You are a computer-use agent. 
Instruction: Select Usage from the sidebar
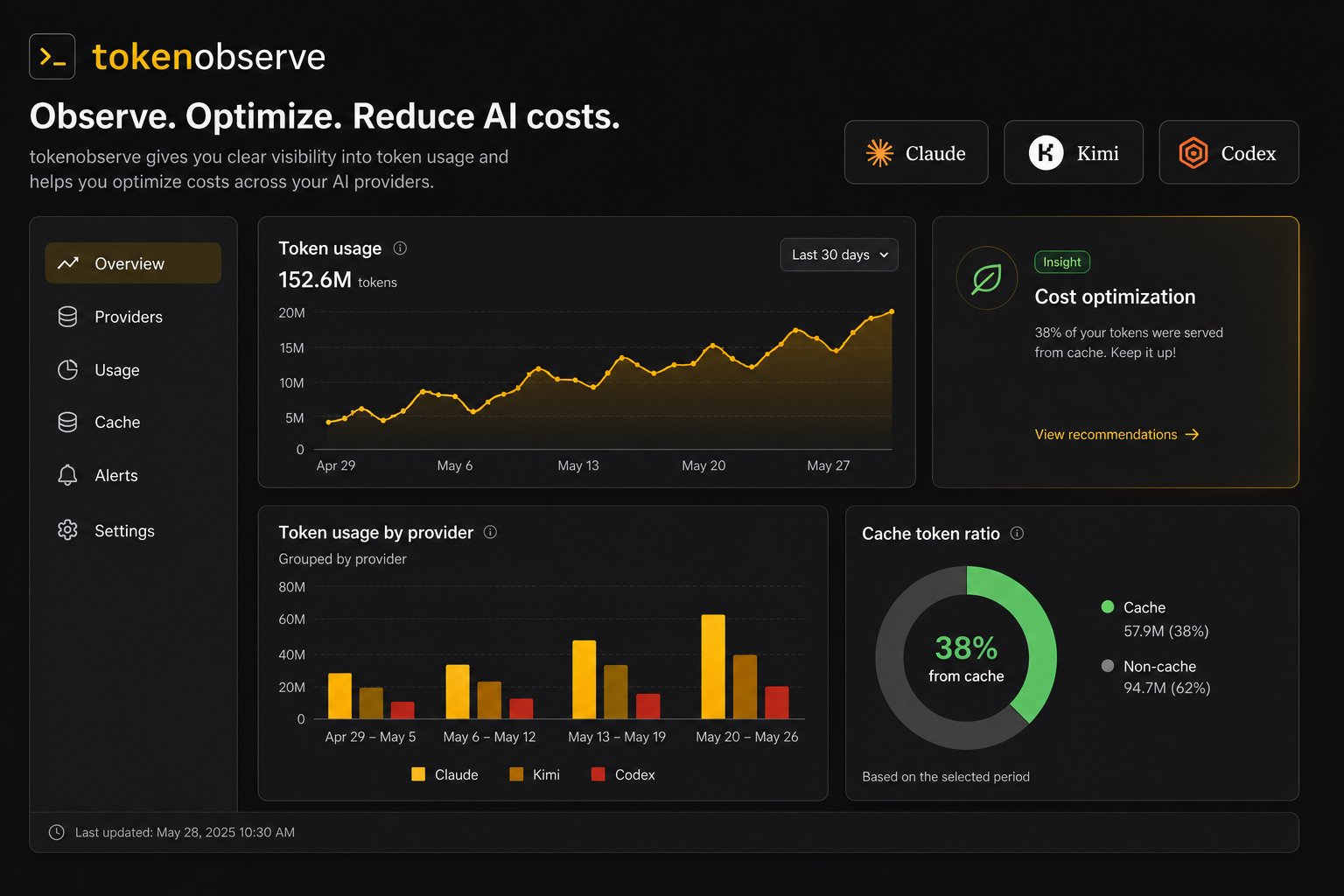133,370
